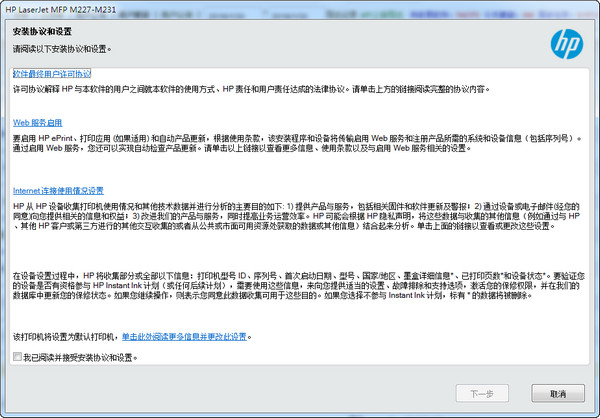The width and height of the screenshot is (600, 418).
Task: Open the Web 服务启用 link
Action: coord(37,121)
